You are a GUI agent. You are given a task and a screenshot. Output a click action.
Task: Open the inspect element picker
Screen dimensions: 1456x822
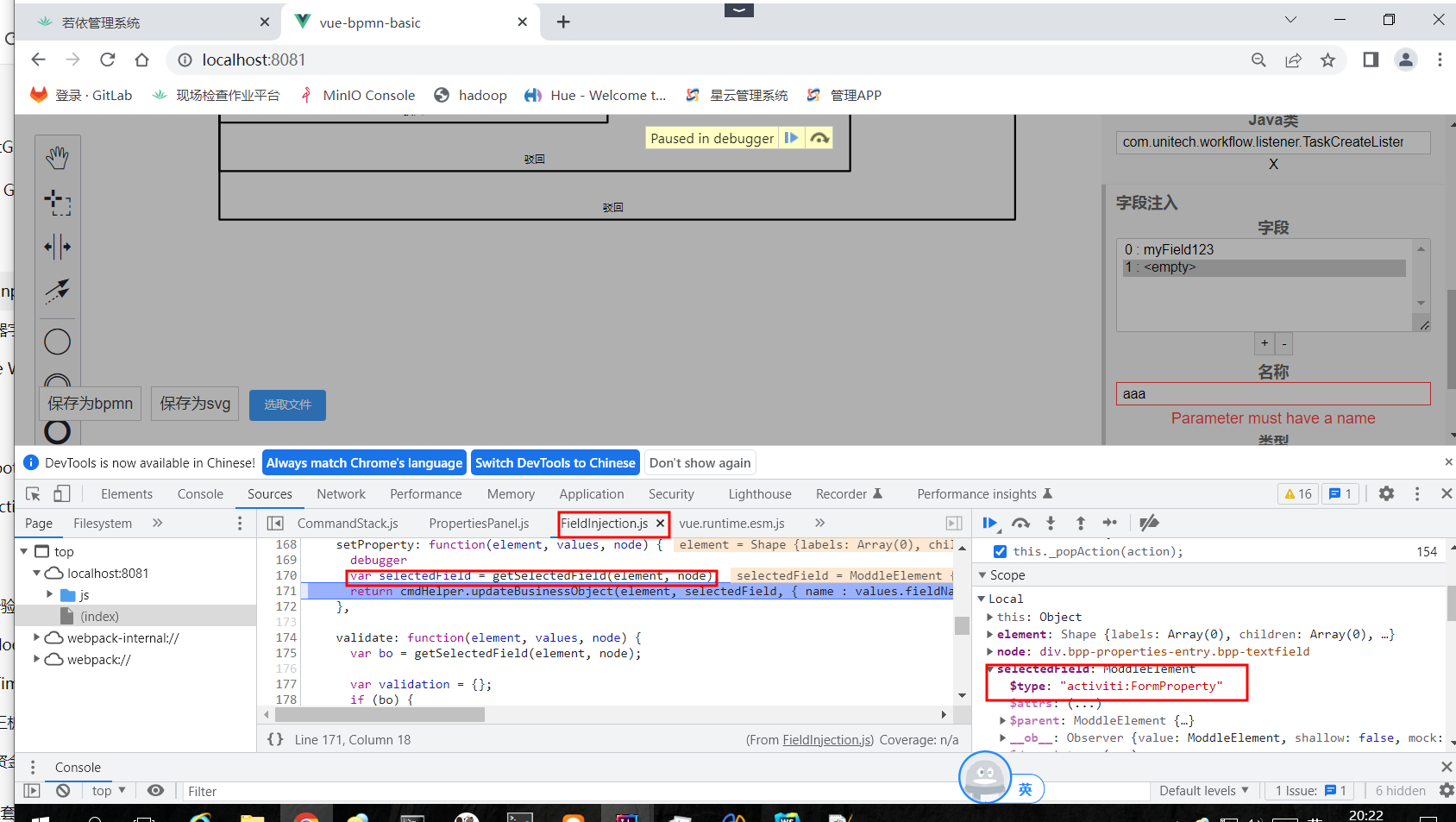click(34, 494)
